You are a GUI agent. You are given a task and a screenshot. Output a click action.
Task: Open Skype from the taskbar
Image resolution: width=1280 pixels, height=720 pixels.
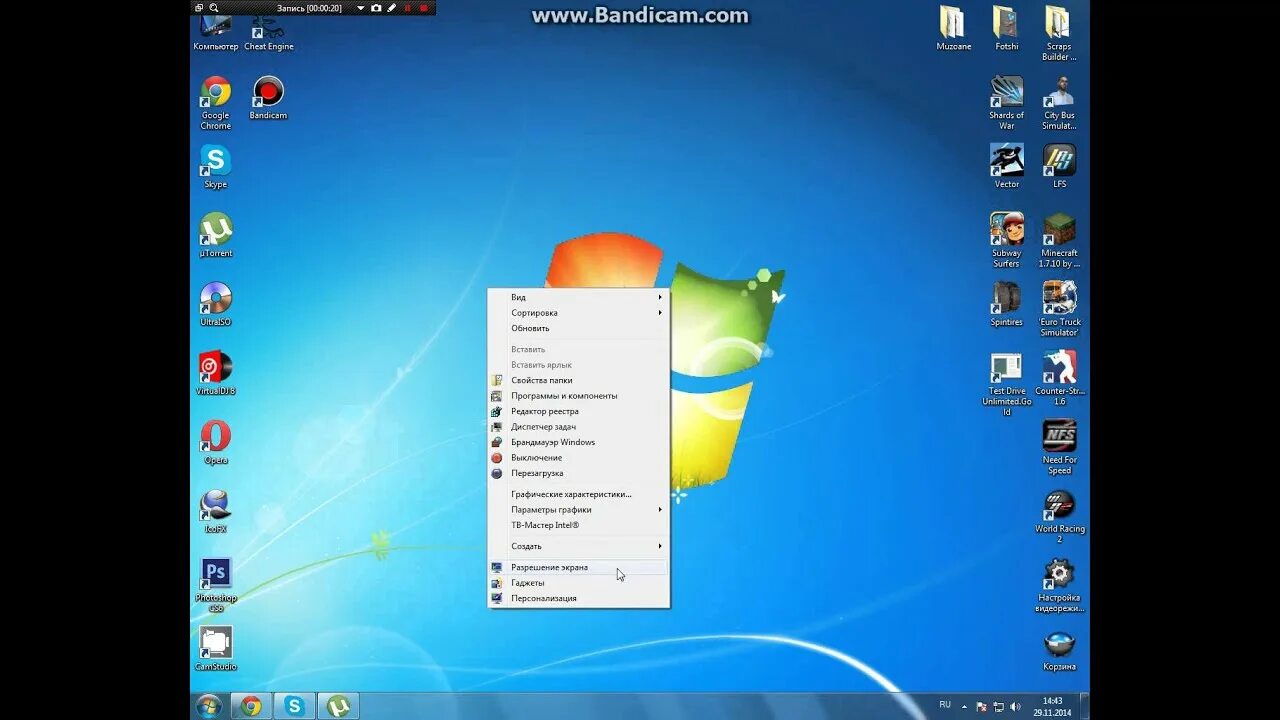point(294,706)
